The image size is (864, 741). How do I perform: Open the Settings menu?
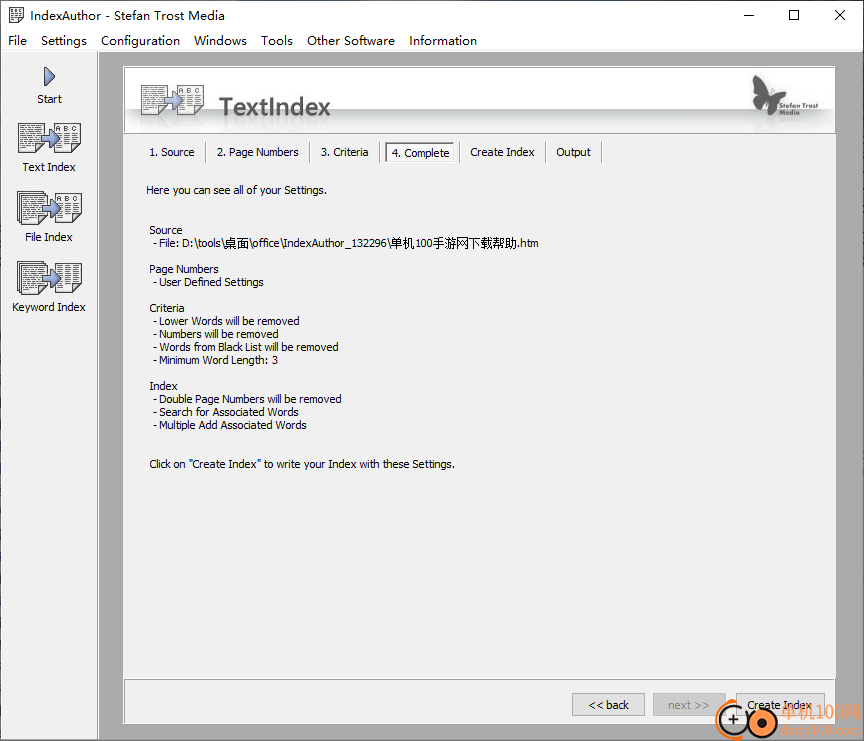(64, 41)
